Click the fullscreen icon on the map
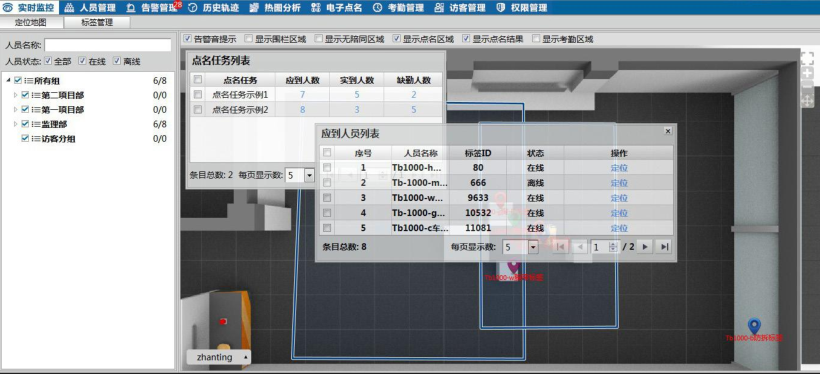Viewport: 820px width, 375px height. (x=807, y=58)
